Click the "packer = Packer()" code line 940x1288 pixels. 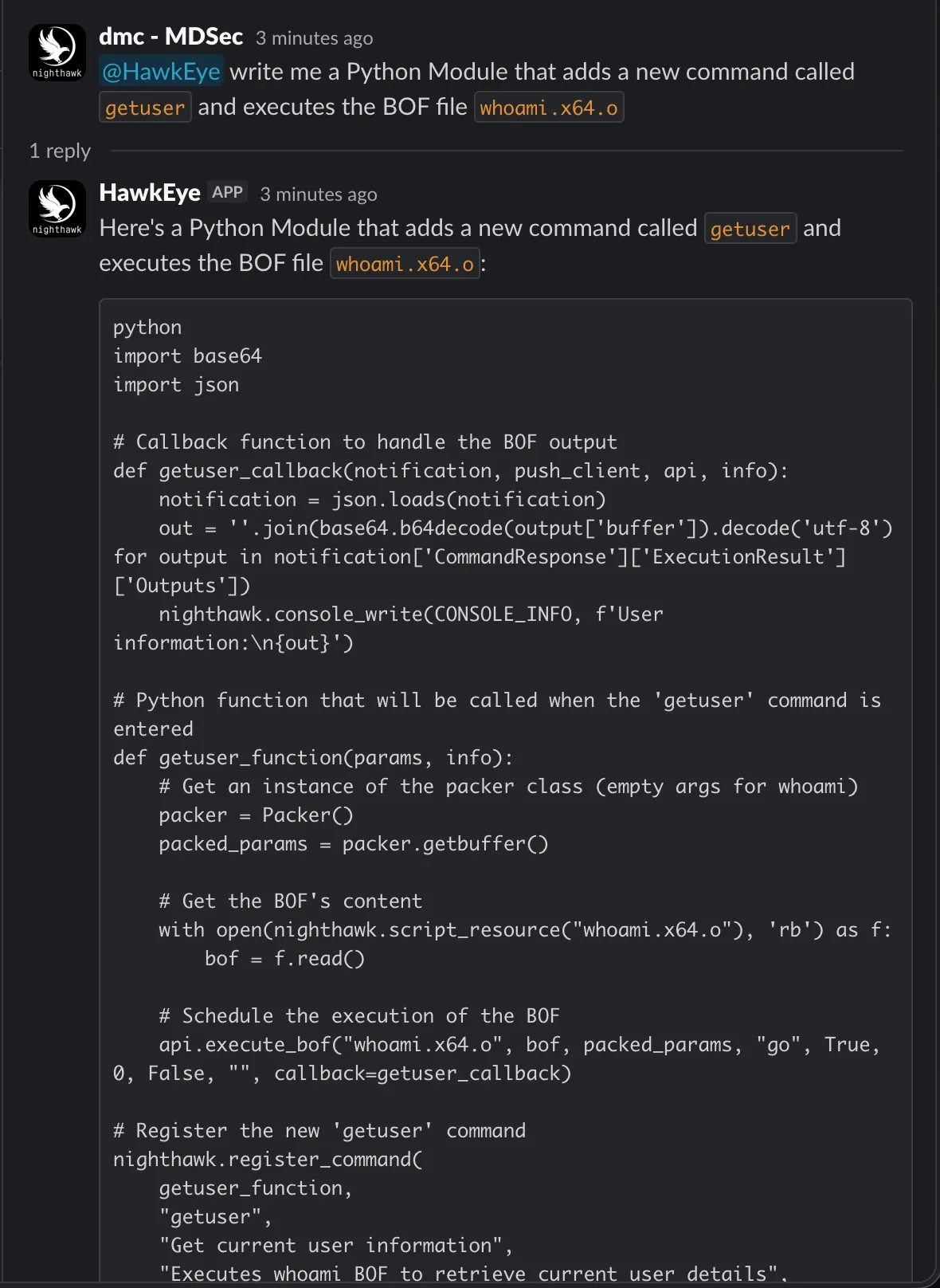coord(256,815)
